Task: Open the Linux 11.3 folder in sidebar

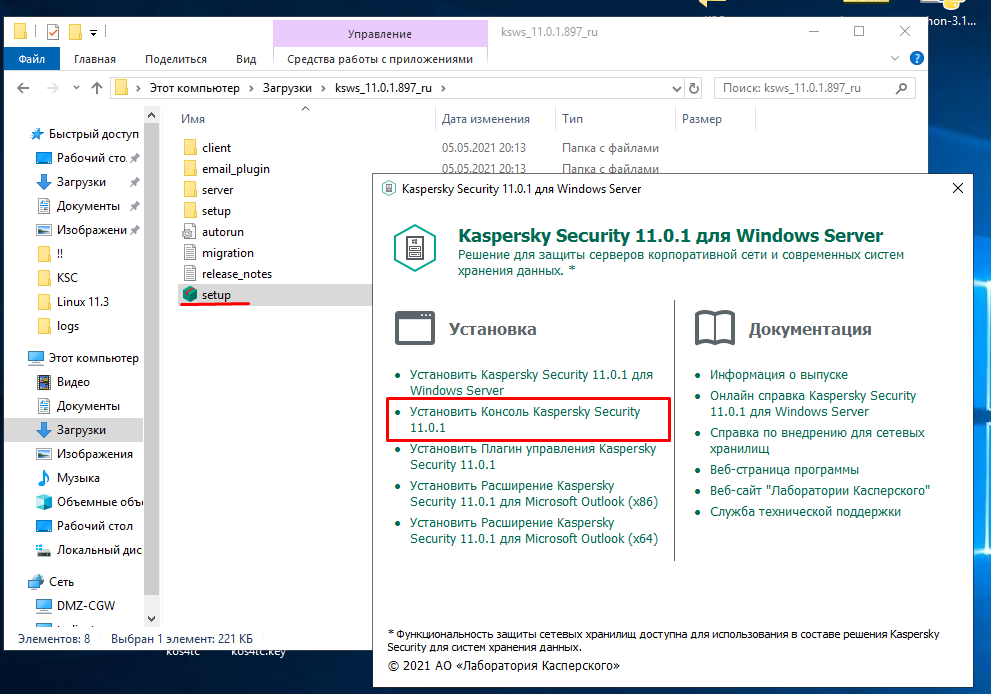Action: click(x=82, y=301)
